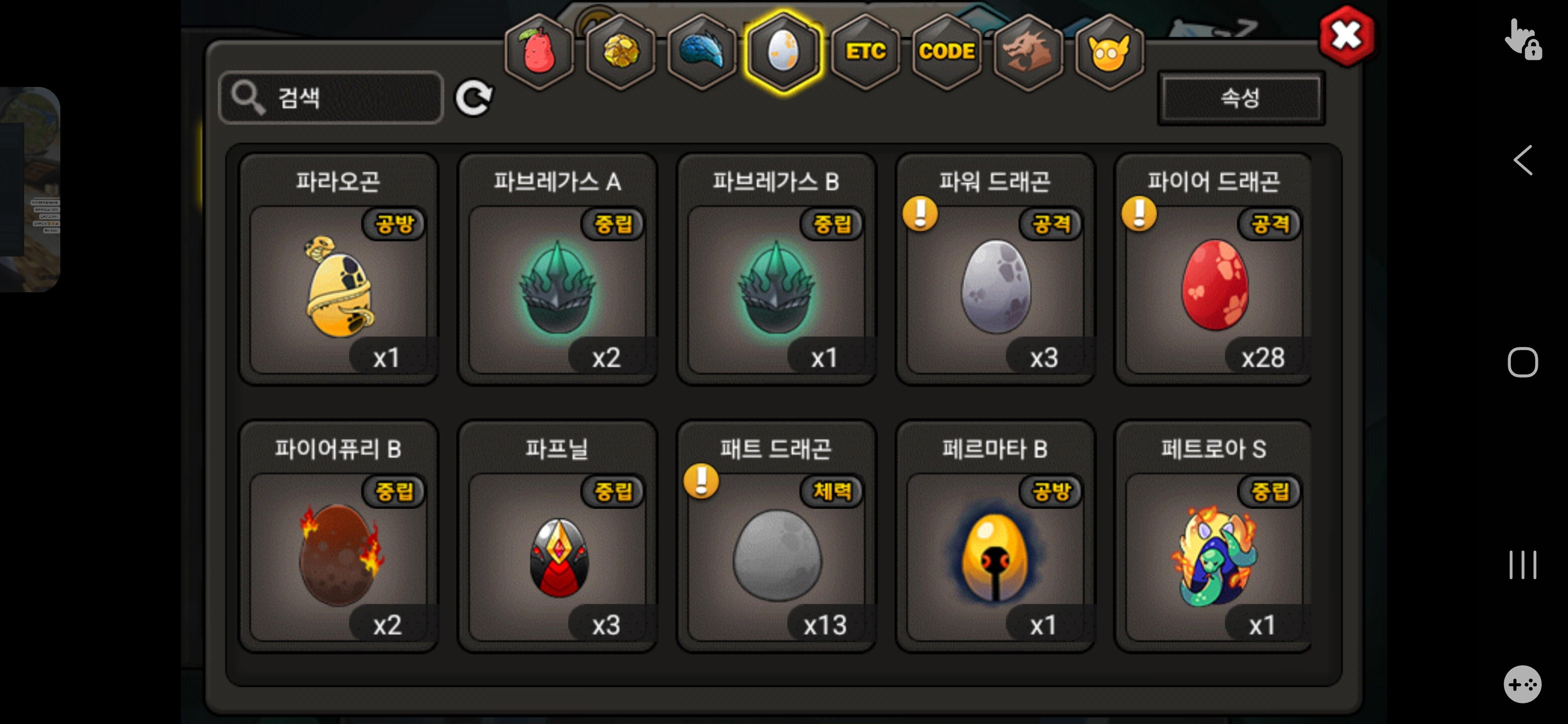This screenshot has width=1568, height=724.
Task: Open the CODE tab
Action: 946,52
